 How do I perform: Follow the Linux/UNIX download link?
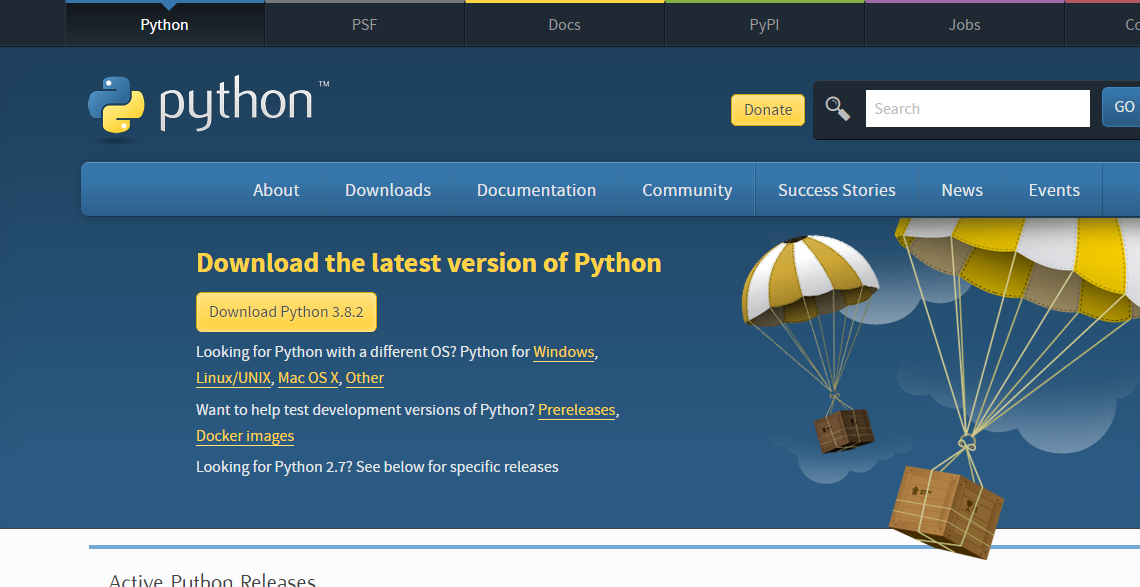233,378
